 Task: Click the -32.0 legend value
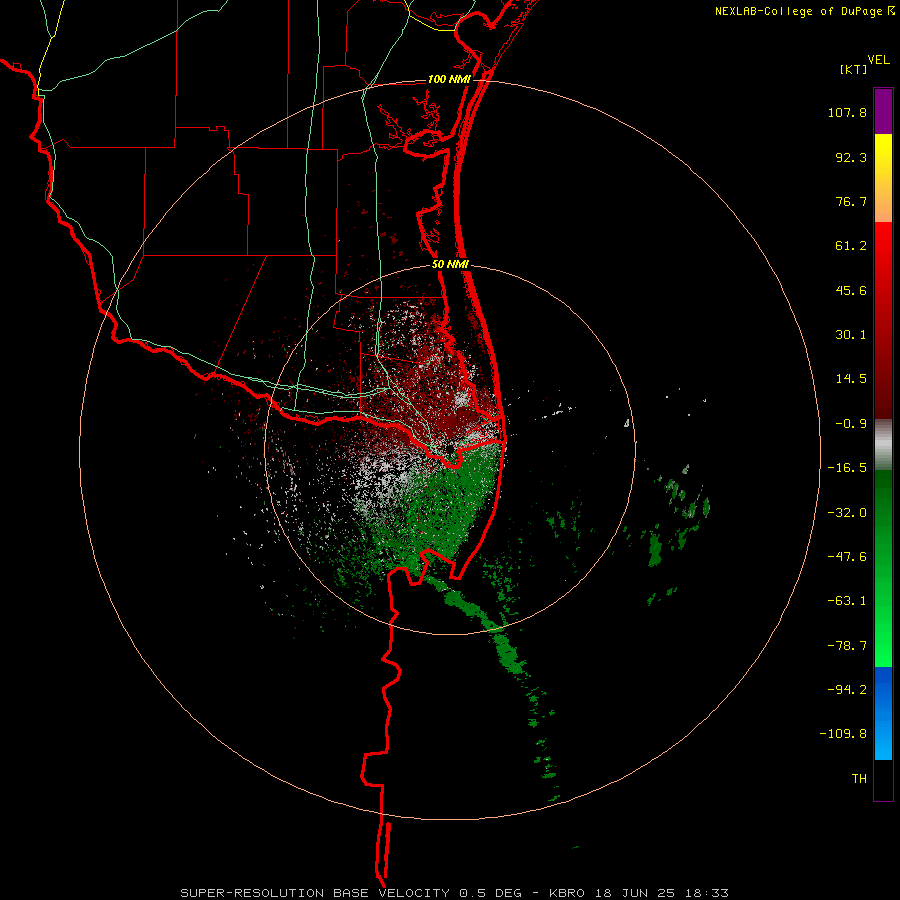(847, 513)
